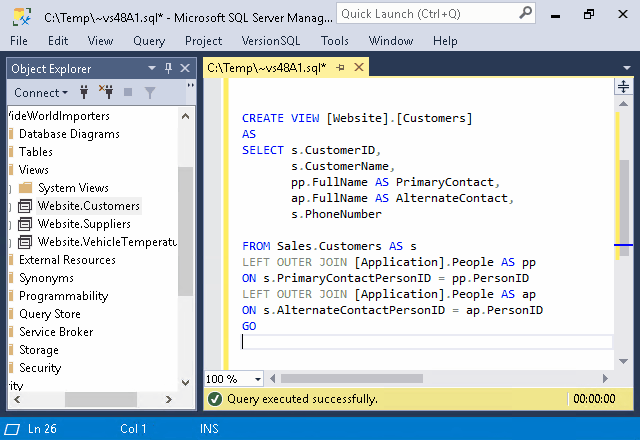The height and width of the screenshot is (440, 640).
Task: Open the zoom level 100 % dropdown
Action: pos(257,379)
